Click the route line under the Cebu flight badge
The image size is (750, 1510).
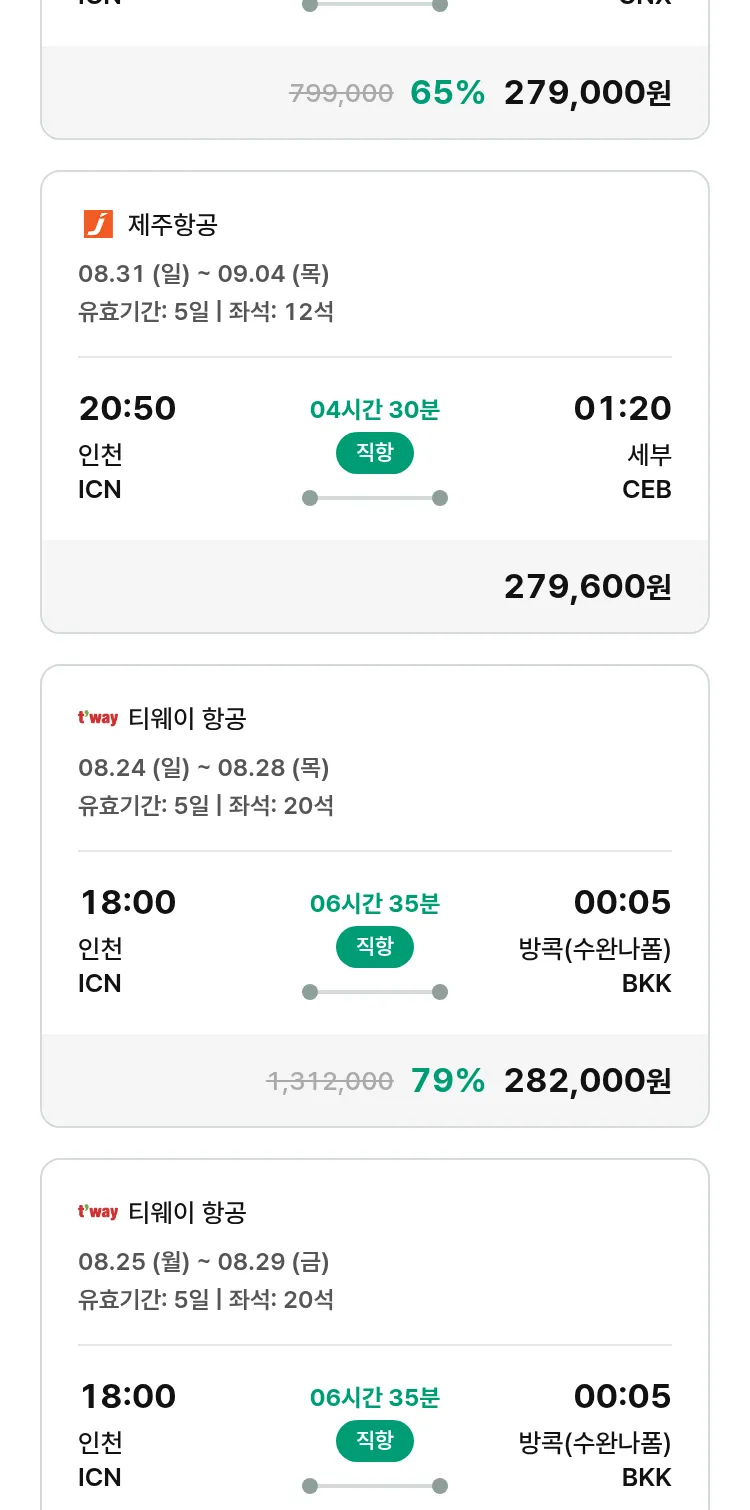pyautogui.click(x=375, y=498)
